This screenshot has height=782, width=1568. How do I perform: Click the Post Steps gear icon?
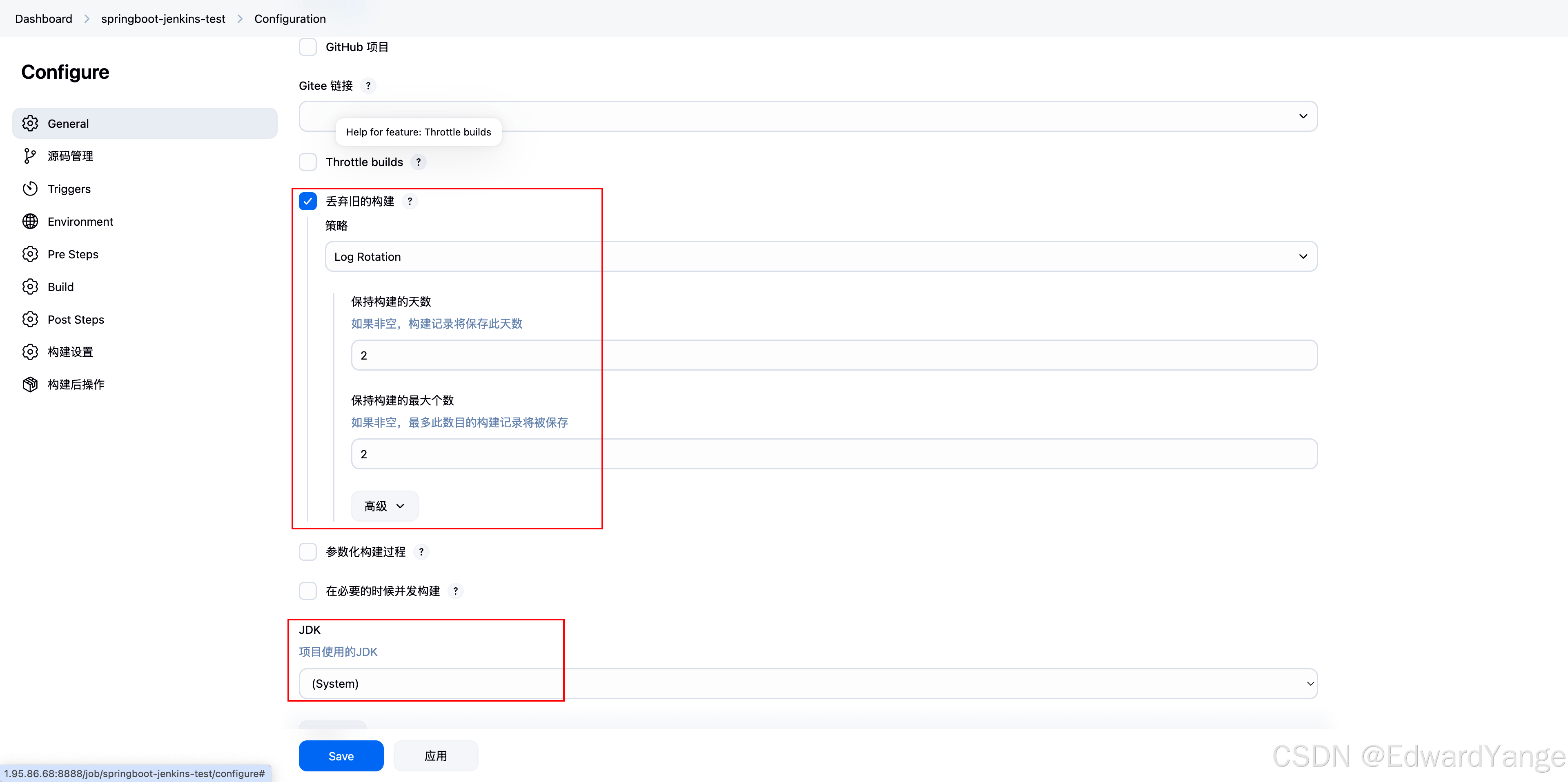[x=30, y=319]
